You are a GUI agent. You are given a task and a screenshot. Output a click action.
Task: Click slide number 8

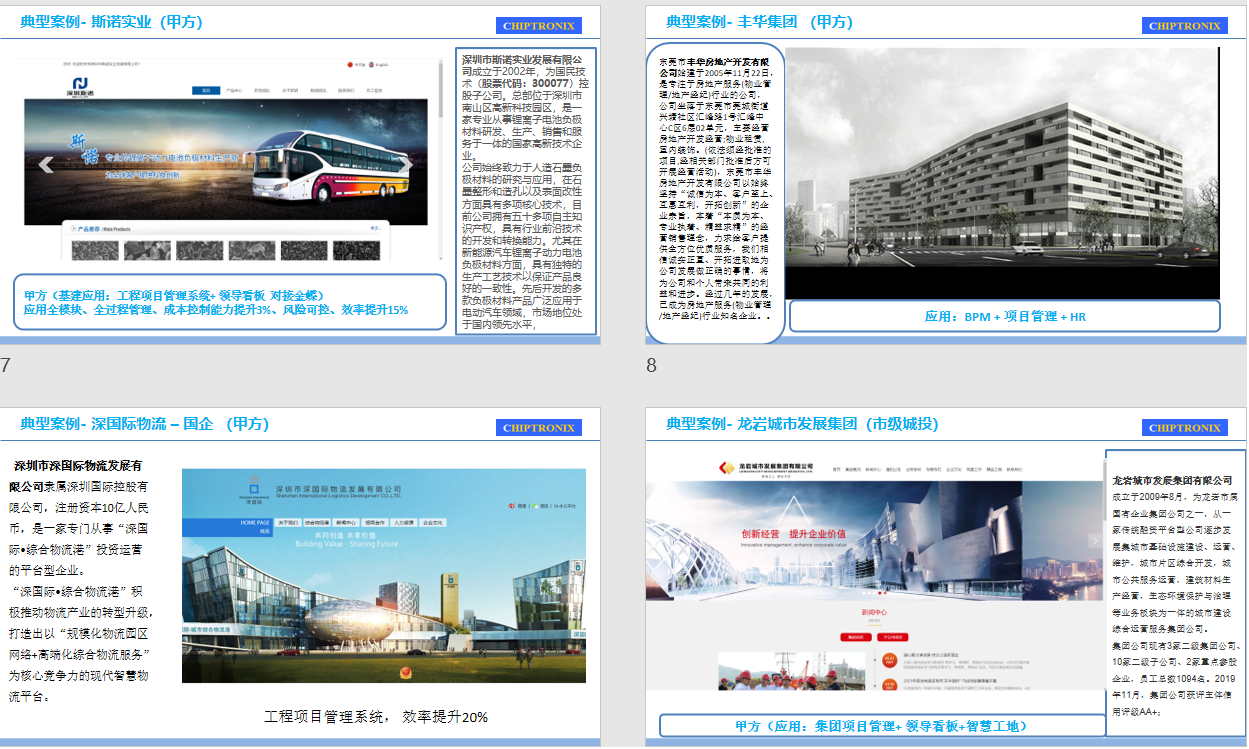click(x=652, y=365)
